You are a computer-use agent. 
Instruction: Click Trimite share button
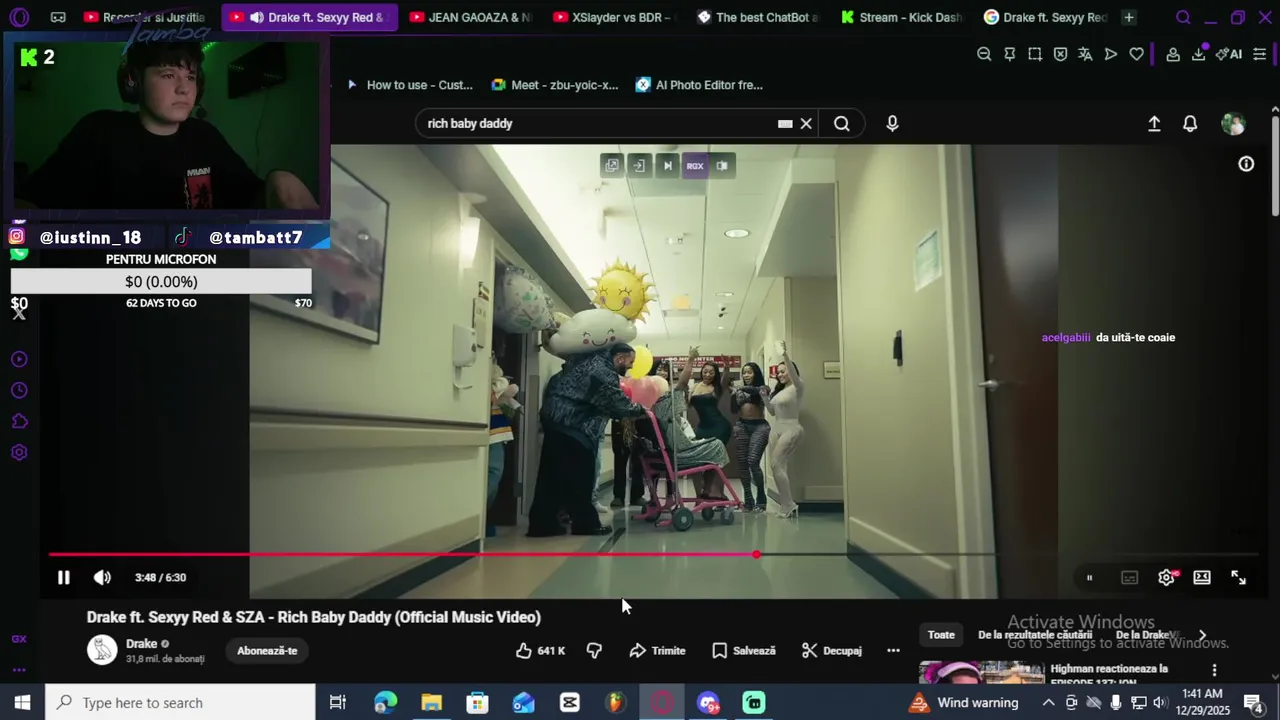[x=657, y=650]
